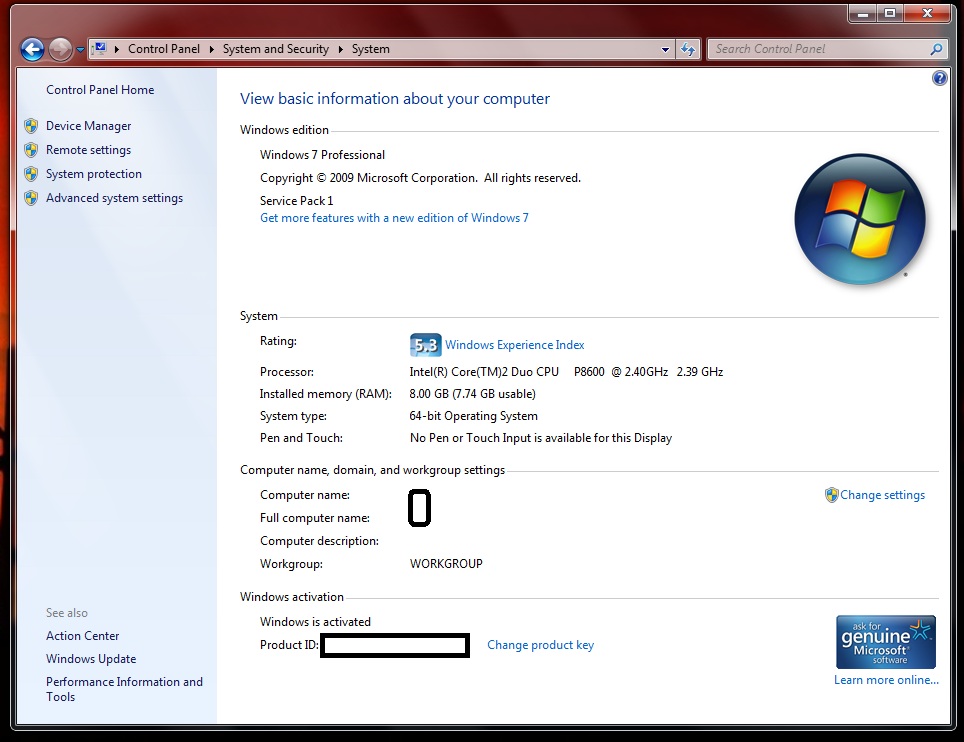Open Device Manager link
This screenshot has height=742, width=964.
coord(89,126)
